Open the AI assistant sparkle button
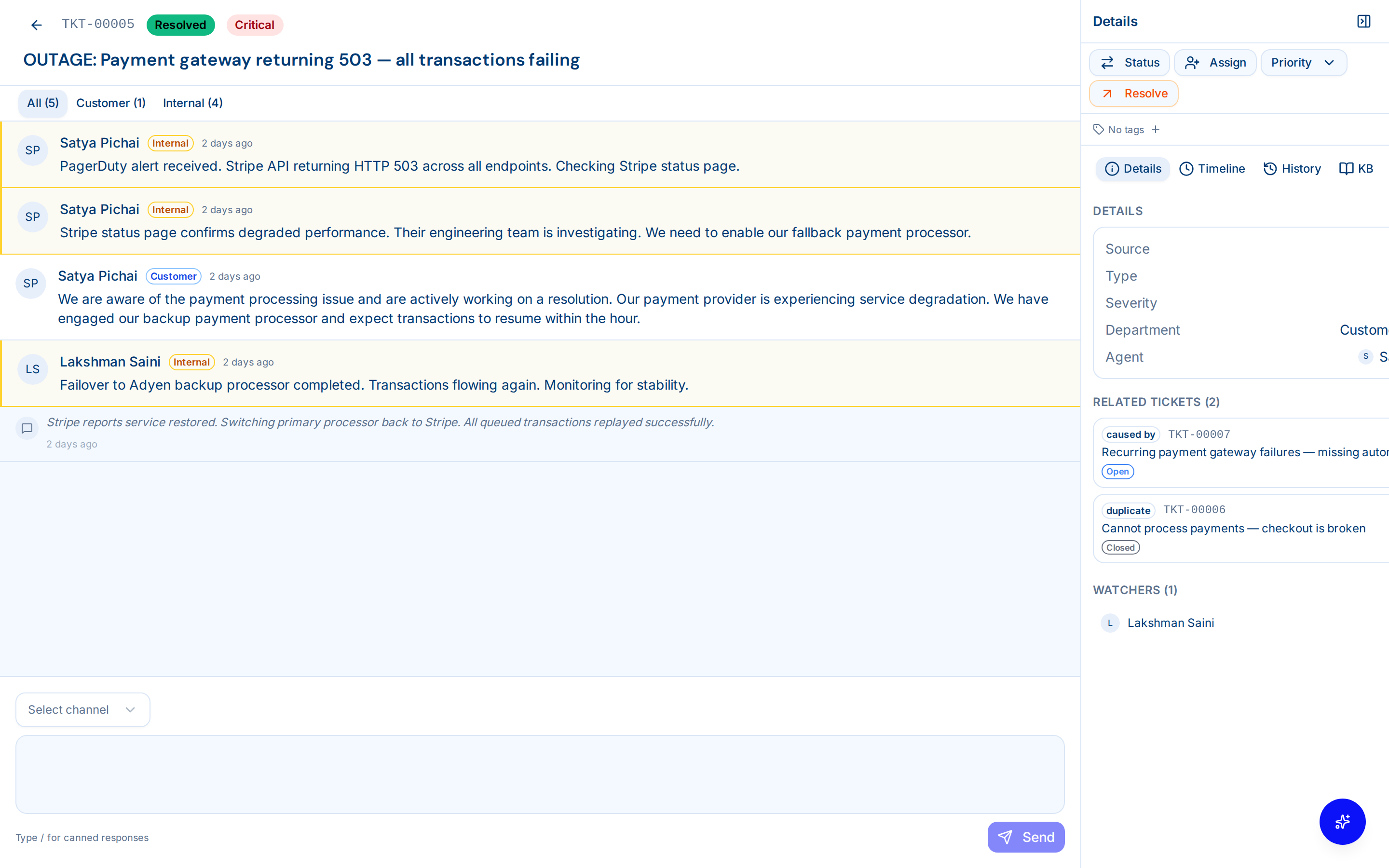1389x868 pixels. (x=1343, y=822)
